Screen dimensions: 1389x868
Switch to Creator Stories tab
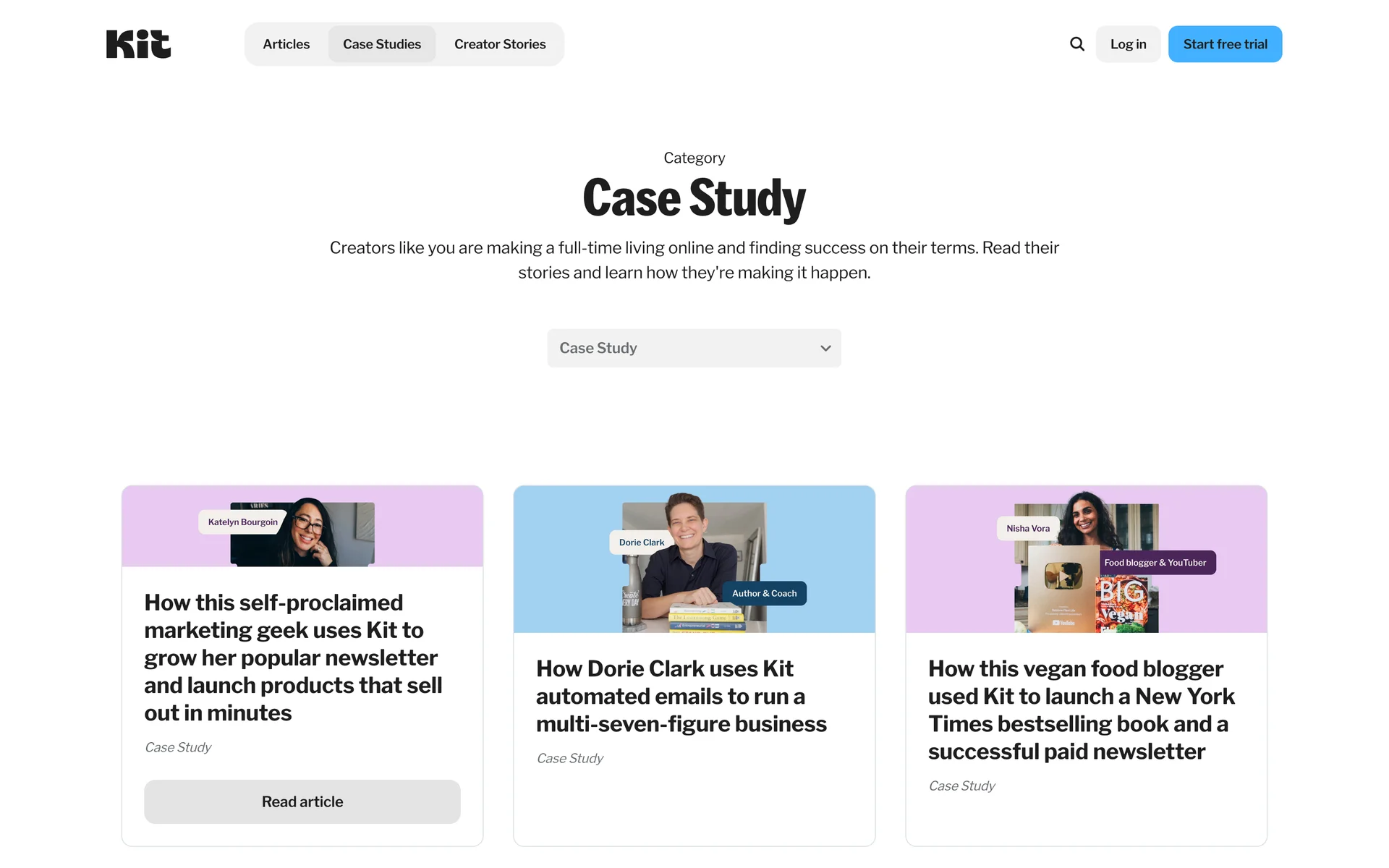tap(500, 44)
